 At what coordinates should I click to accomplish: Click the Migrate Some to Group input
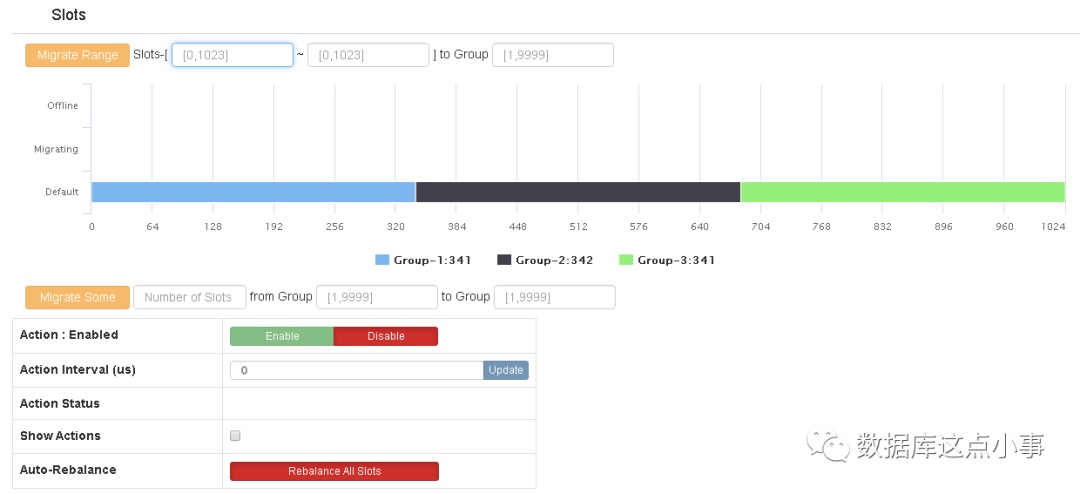pos(554,298)
